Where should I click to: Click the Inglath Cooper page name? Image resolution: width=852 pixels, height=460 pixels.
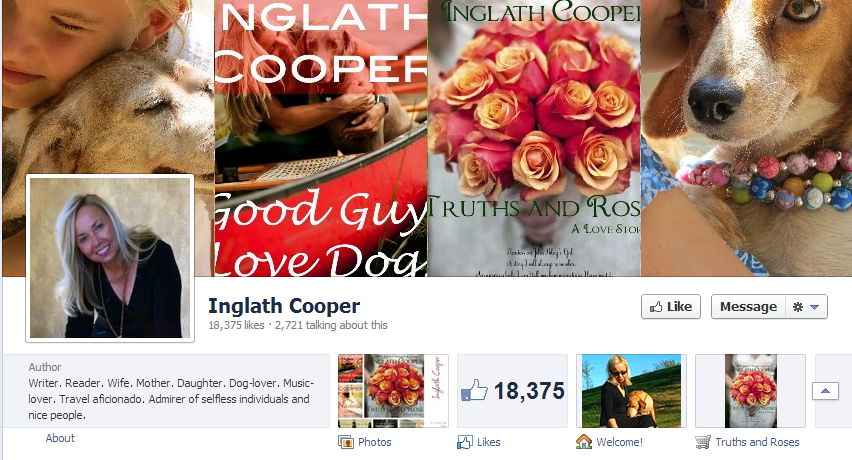click(284, 306)
